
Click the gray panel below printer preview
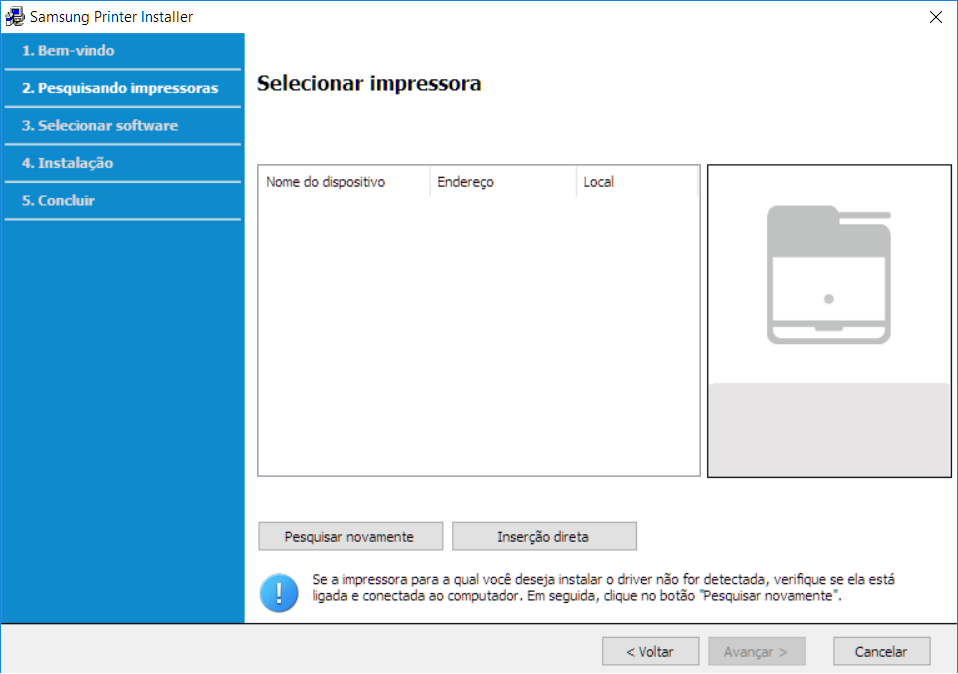829,428
